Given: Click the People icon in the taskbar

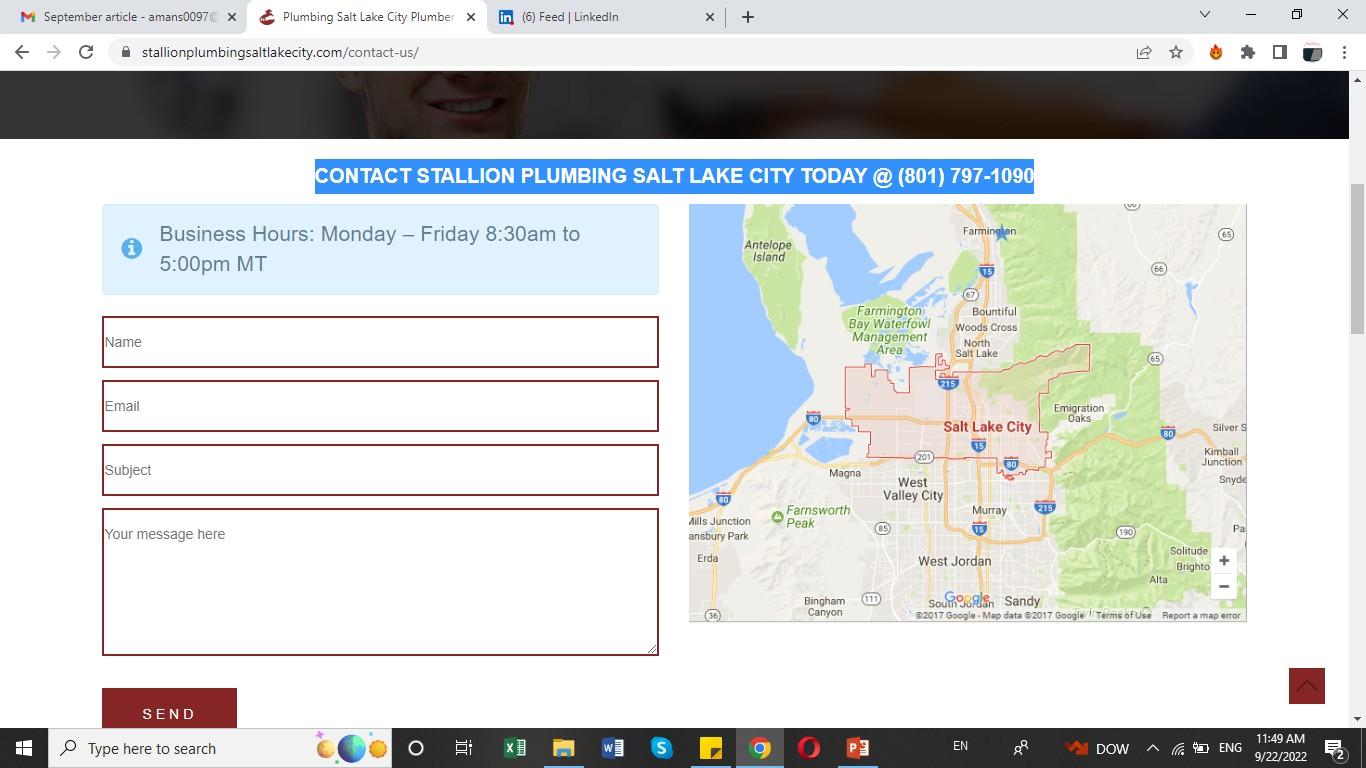Looking at the screenshot, I should [1021, 748].
